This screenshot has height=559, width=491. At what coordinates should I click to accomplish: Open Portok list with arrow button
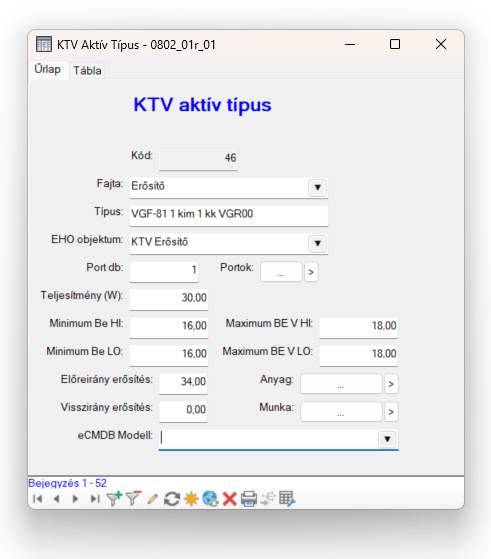tap(311, 272)
